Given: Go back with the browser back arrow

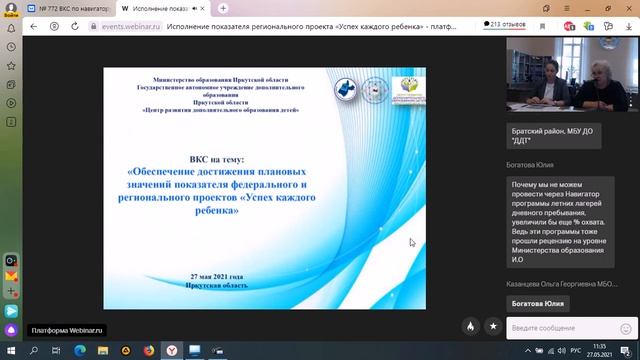Looking at the screenshot, I should 33,27.
